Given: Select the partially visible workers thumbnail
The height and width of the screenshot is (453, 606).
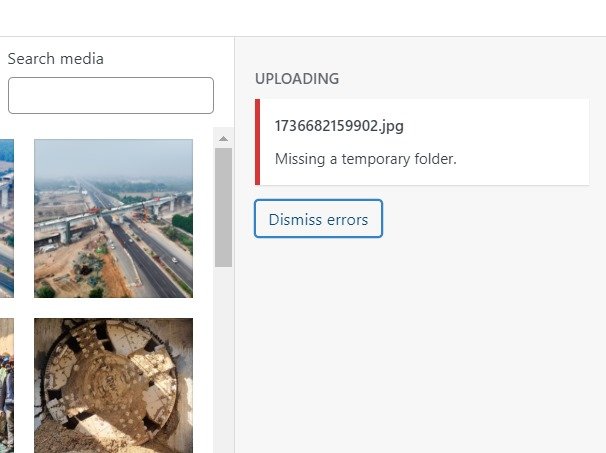Looking at the screenshot, I should 7,385.
